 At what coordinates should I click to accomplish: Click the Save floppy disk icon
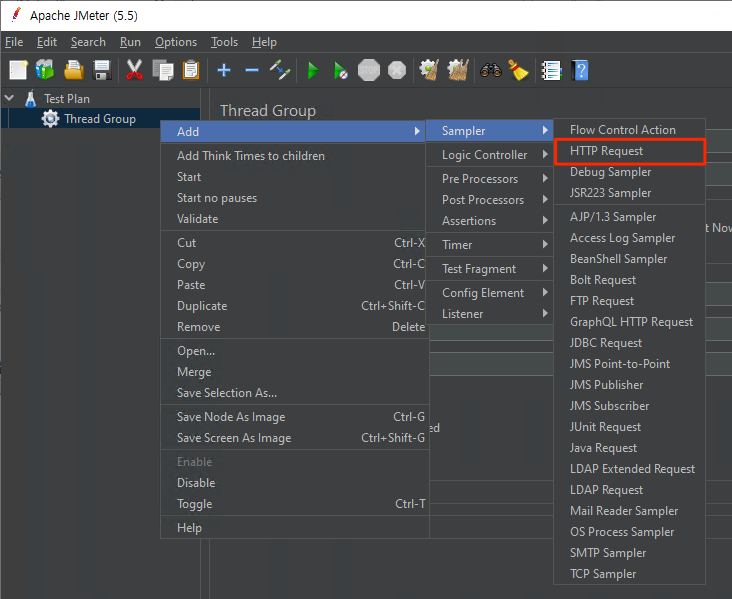click(102, 70)
